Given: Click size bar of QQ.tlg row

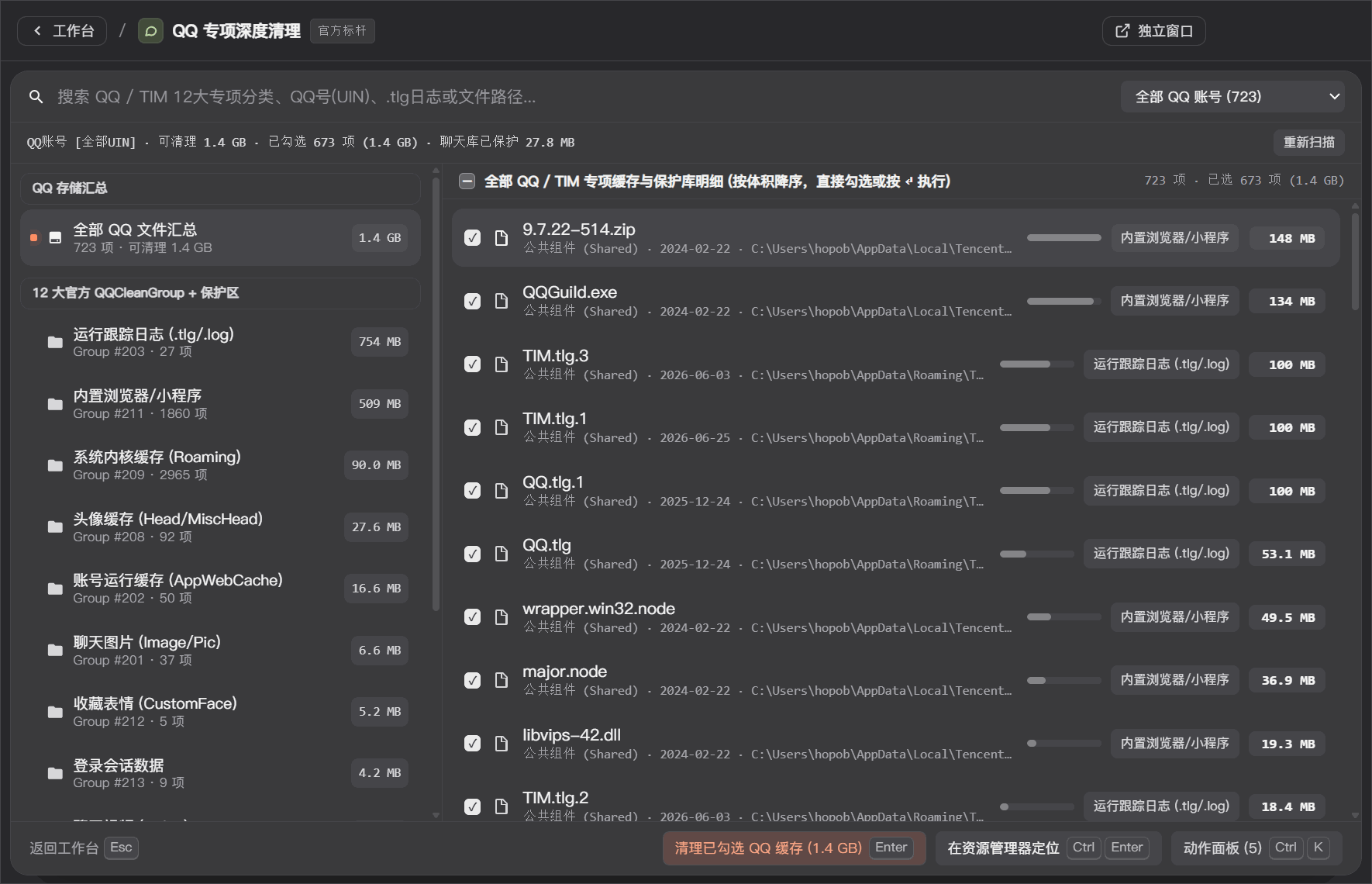Looking at the screenshot, I should pyautogui.click(x=1036, y=554).
